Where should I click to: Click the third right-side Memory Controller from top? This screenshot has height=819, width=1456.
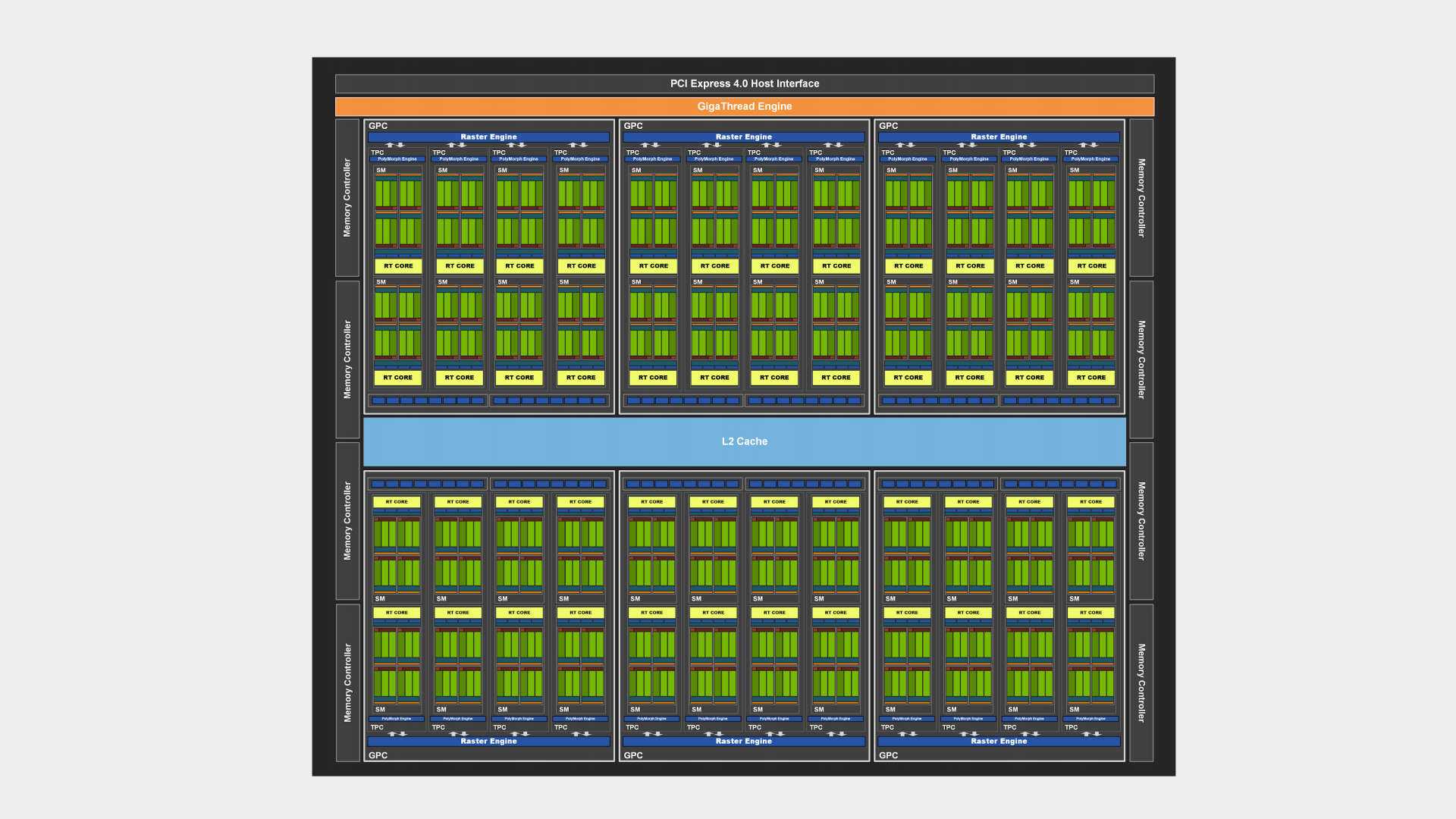tap(1141, 521)
